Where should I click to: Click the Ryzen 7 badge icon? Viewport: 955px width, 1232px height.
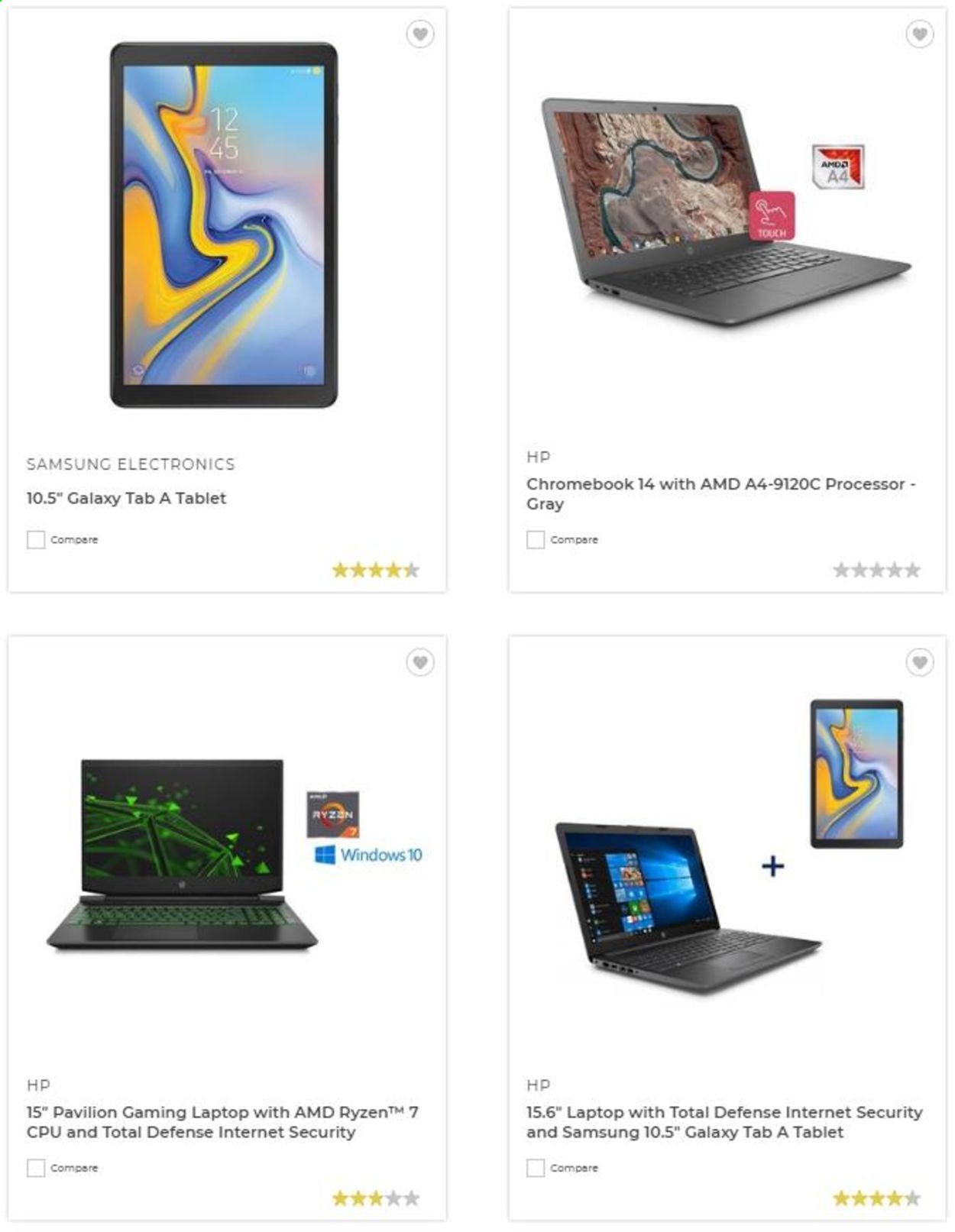[332, 815]
